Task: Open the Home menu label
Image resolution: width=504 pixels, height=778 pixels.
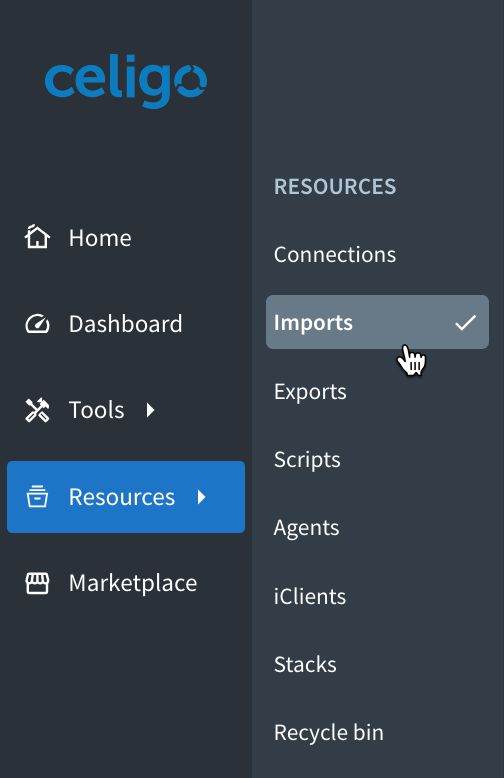Action: pyautogui.click(x=100, y=238)
